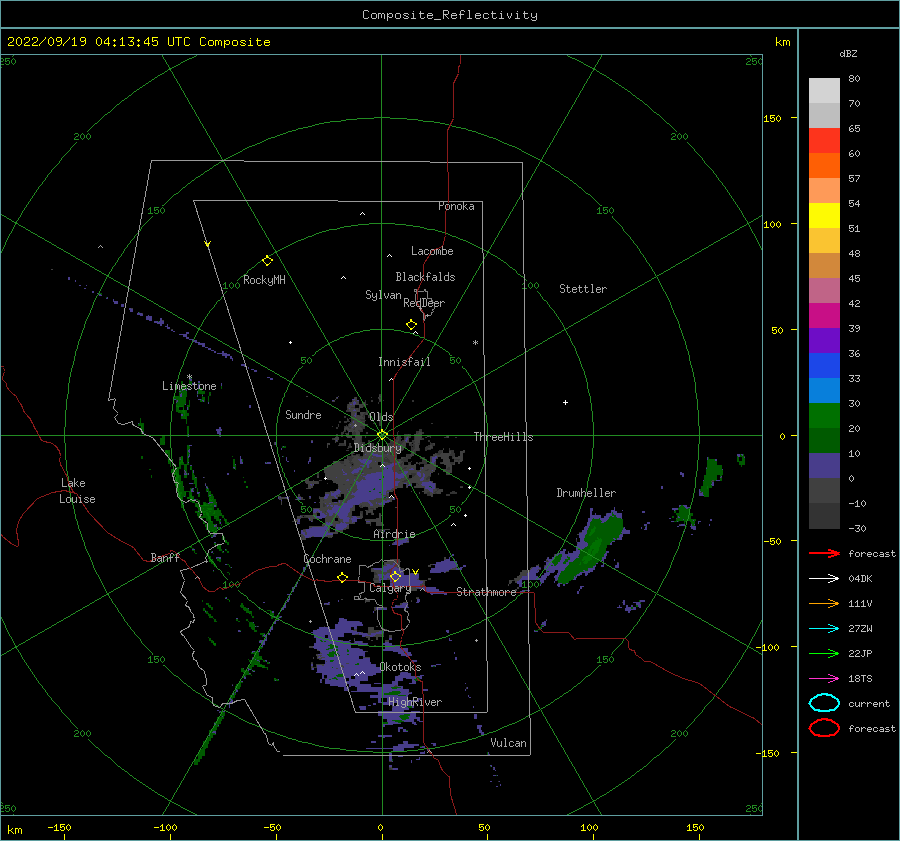Screen dimensions: 900x841
Task: Click the RedDeer label on the map
Action: 424,303
